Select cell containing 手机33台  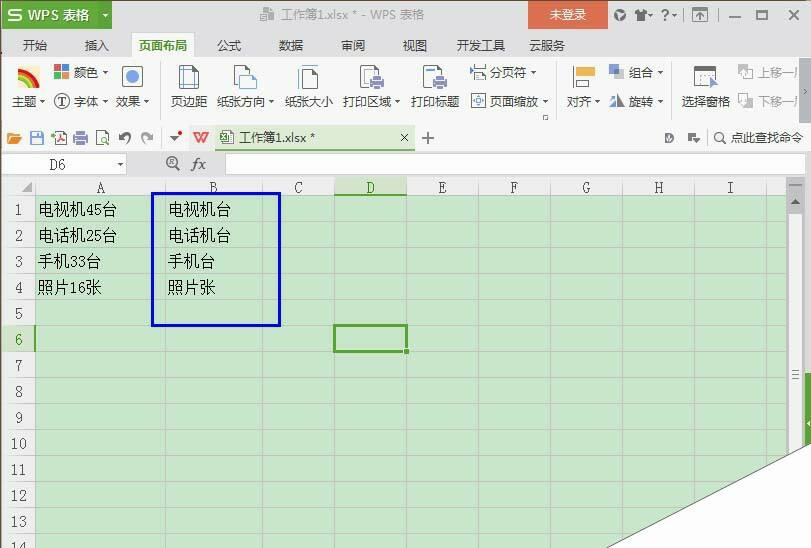pos(100,261)
